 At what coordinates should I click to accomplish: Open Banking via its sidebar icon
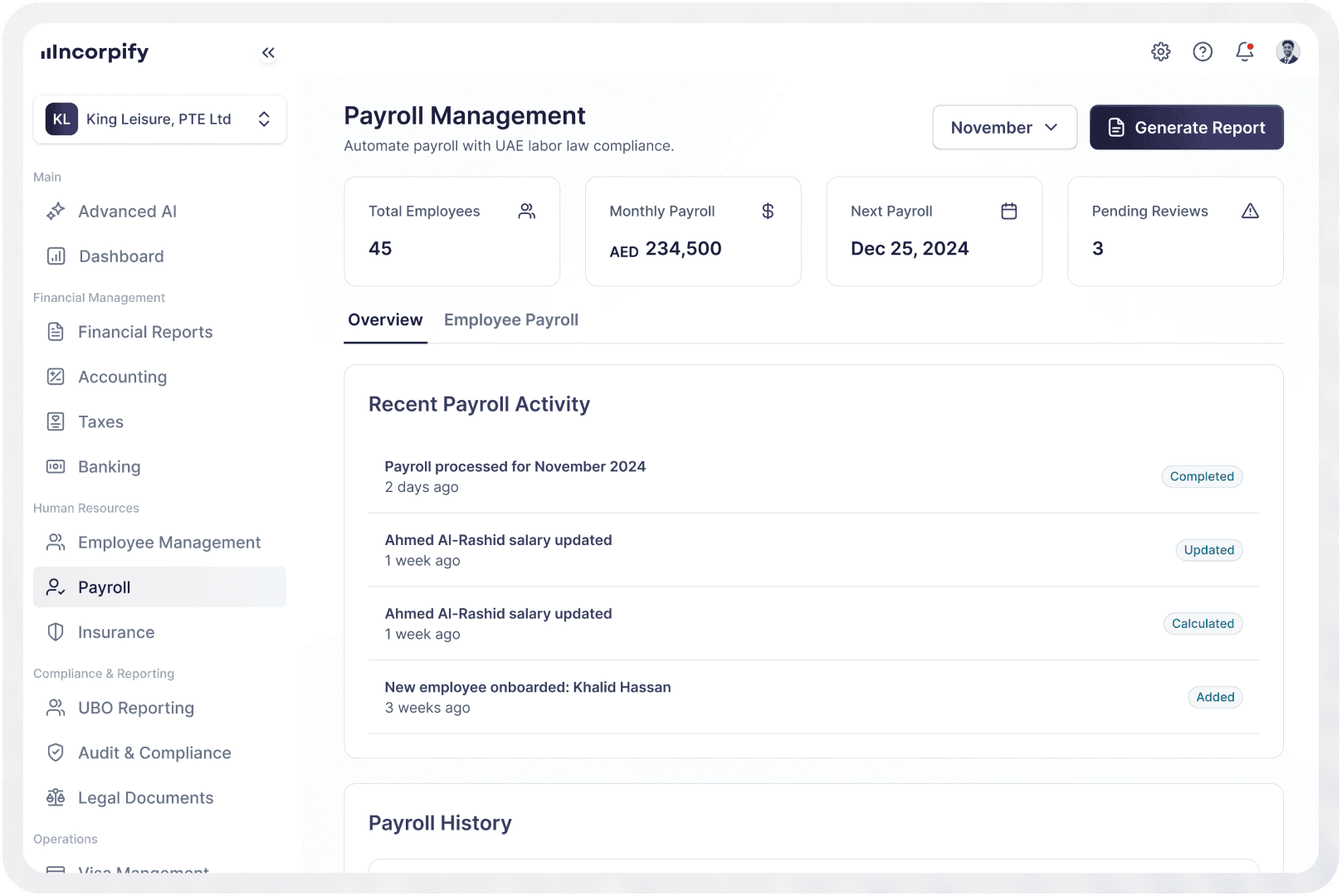[x=55, y=466]
